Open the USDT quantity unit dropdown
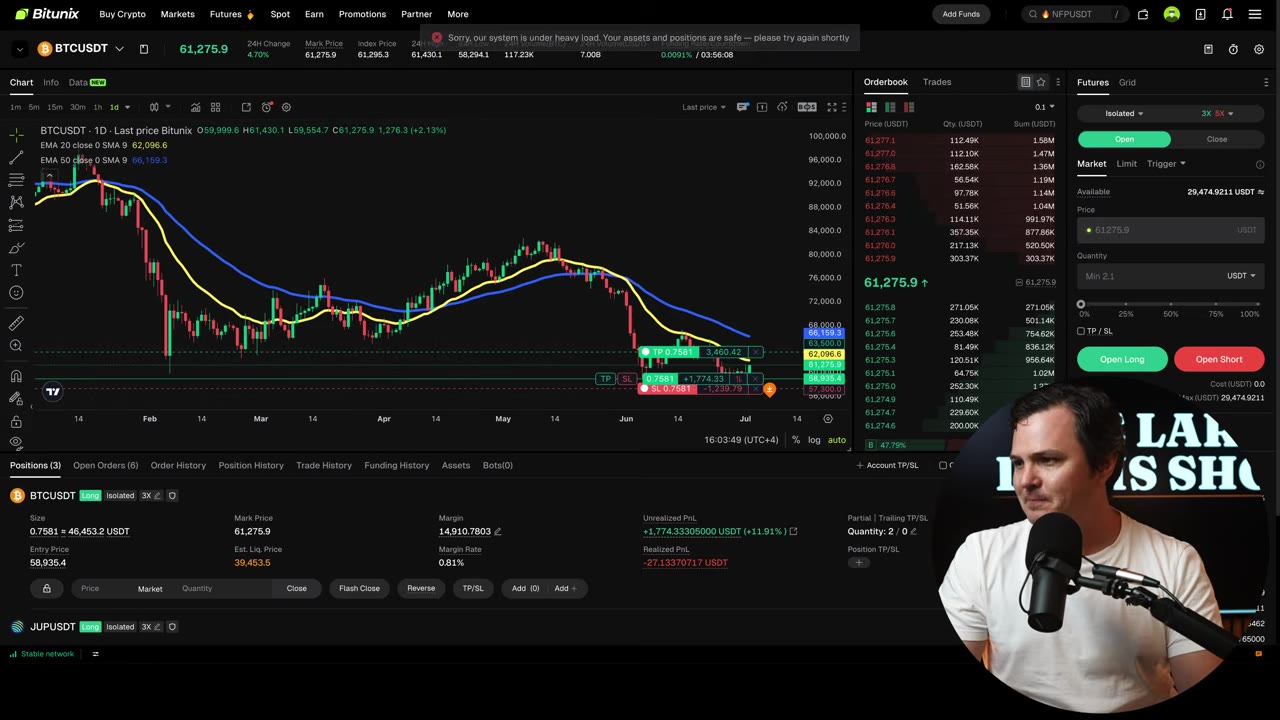This screenshot has height=720, width=1280. point(1241,276)
